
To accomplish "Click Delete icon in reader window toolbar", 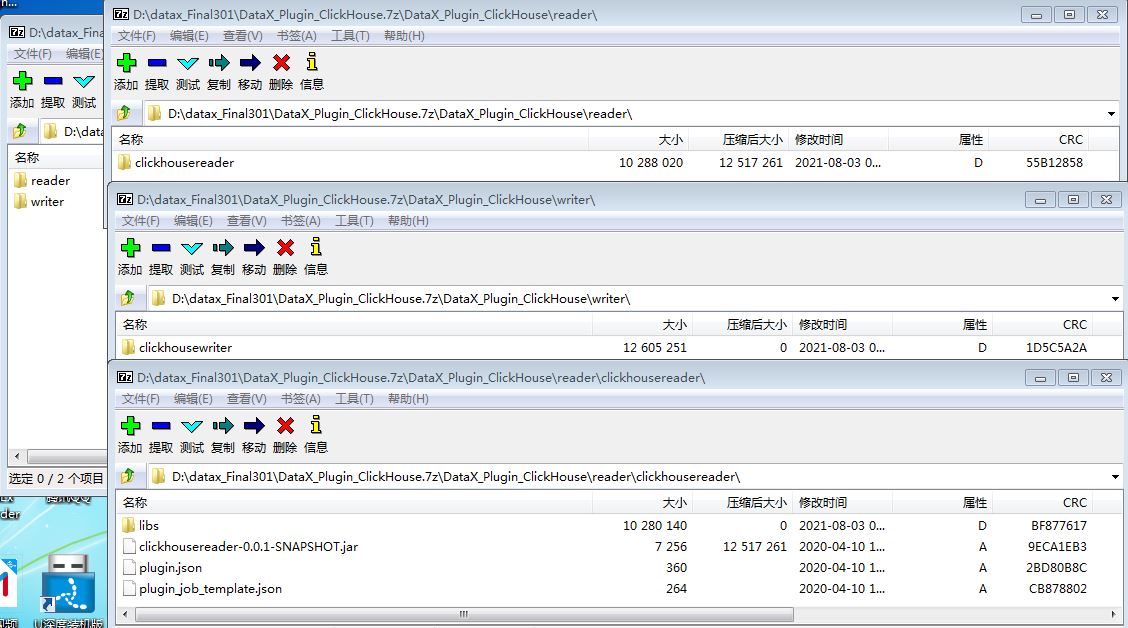I will point(281,63).
